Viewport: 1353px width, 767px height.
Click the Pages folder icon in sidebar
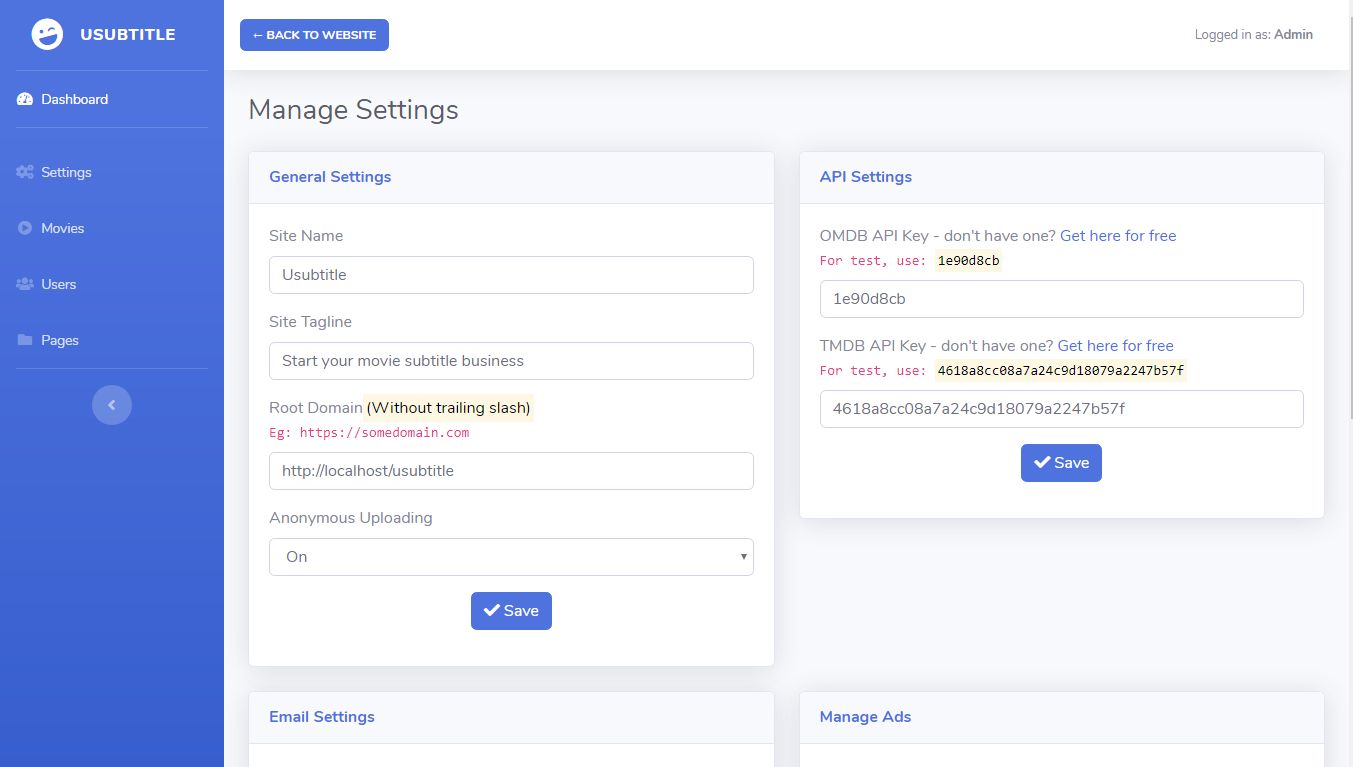25,340
